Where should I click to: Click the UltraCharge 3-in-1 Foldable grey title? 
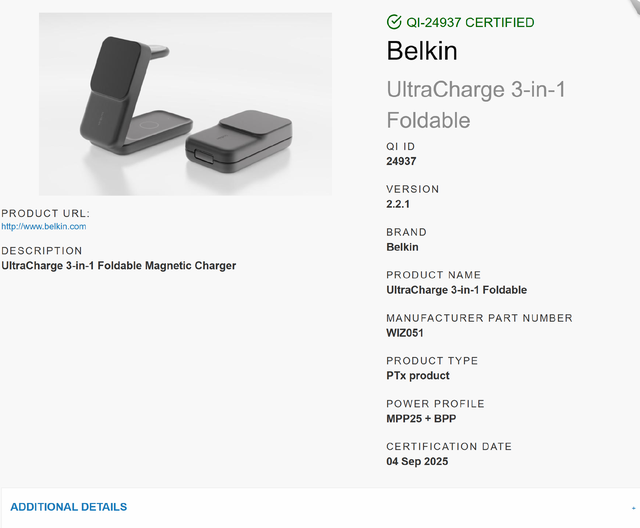pyautogui.click(x=476, y=105)
